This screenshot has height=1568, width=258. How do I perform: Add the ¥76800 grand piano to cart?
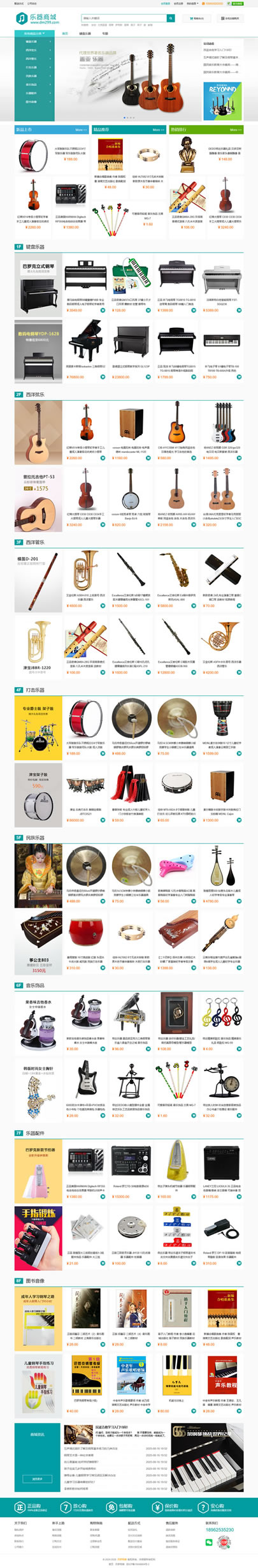click(x=103, y=377)
